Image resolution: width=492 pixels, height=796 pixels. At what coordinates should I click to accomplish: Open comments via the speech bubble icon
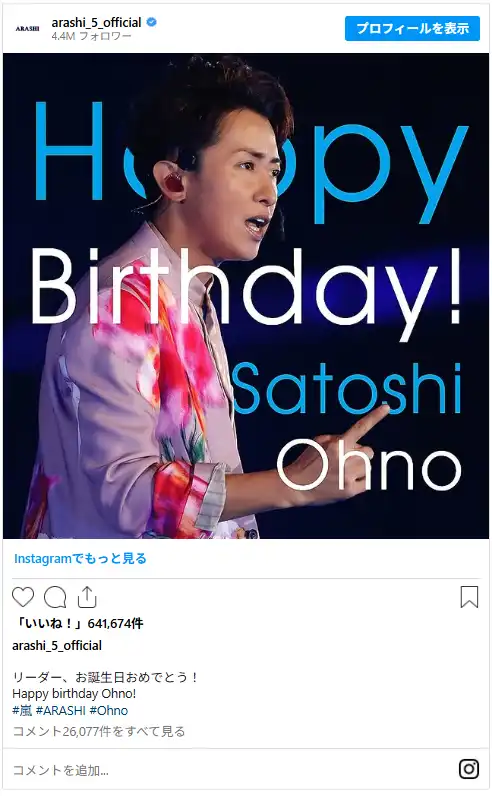[55, 597]
